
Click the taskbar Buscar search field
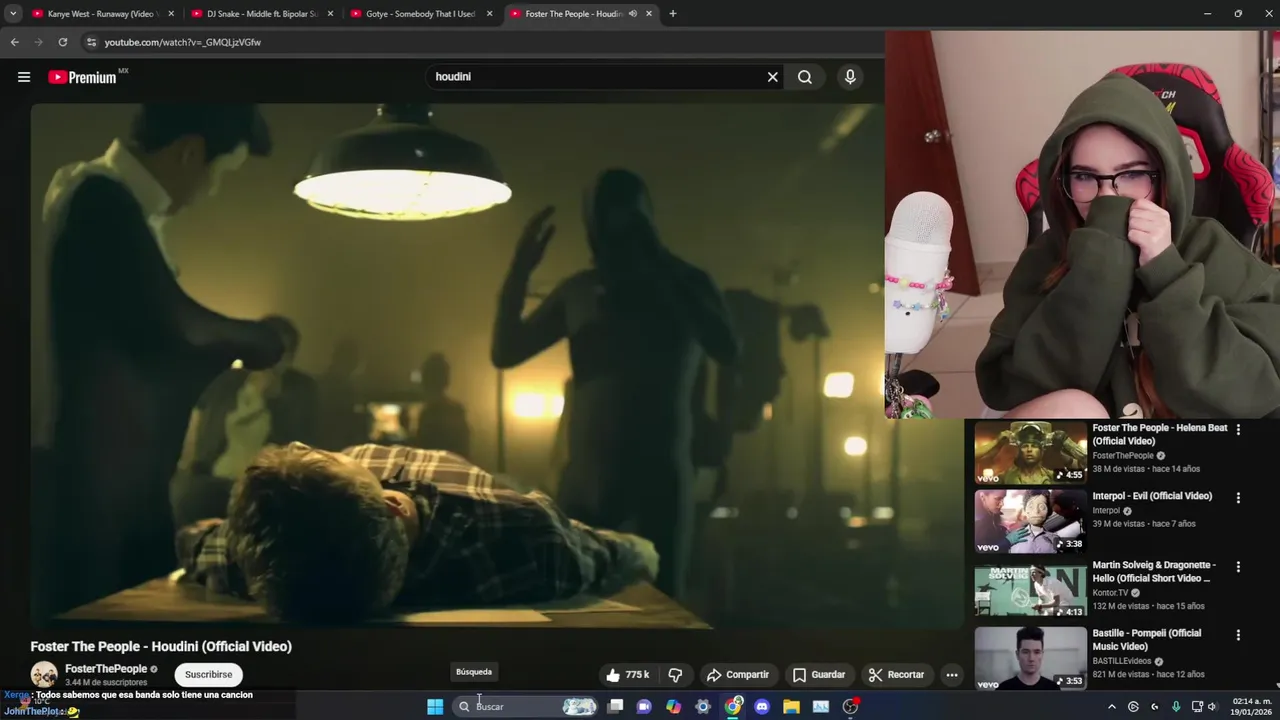(x=525, y=707)
